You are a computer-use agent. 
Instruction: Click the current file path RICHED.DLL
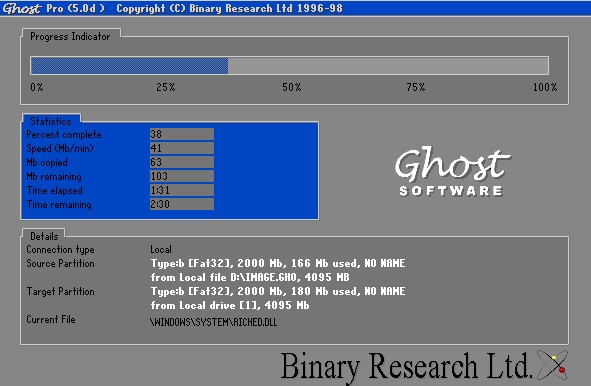pyautogui.click(x=213, y=322)
